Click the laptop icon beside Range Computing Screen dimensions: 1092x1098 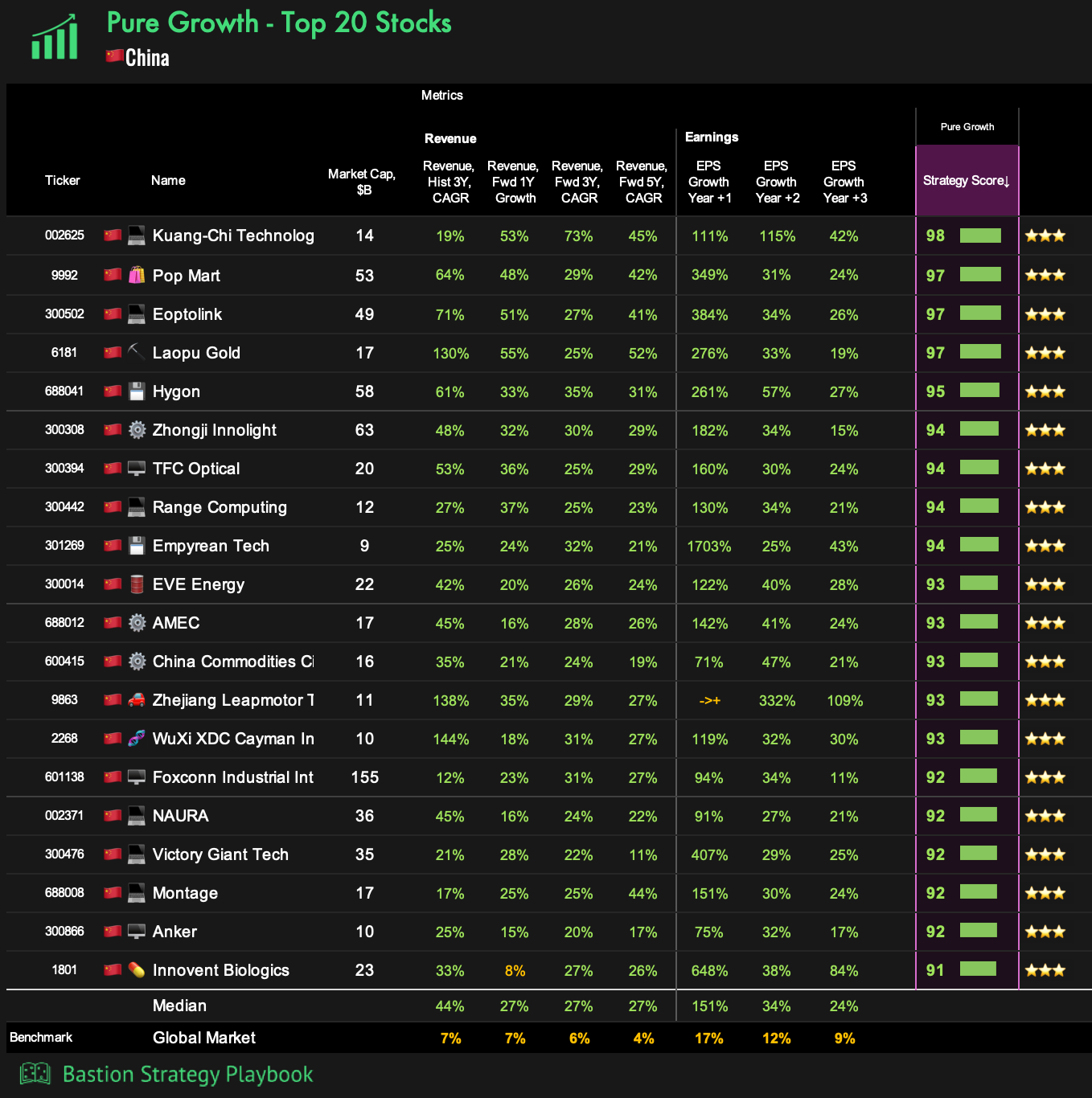(x=137, y=506)
